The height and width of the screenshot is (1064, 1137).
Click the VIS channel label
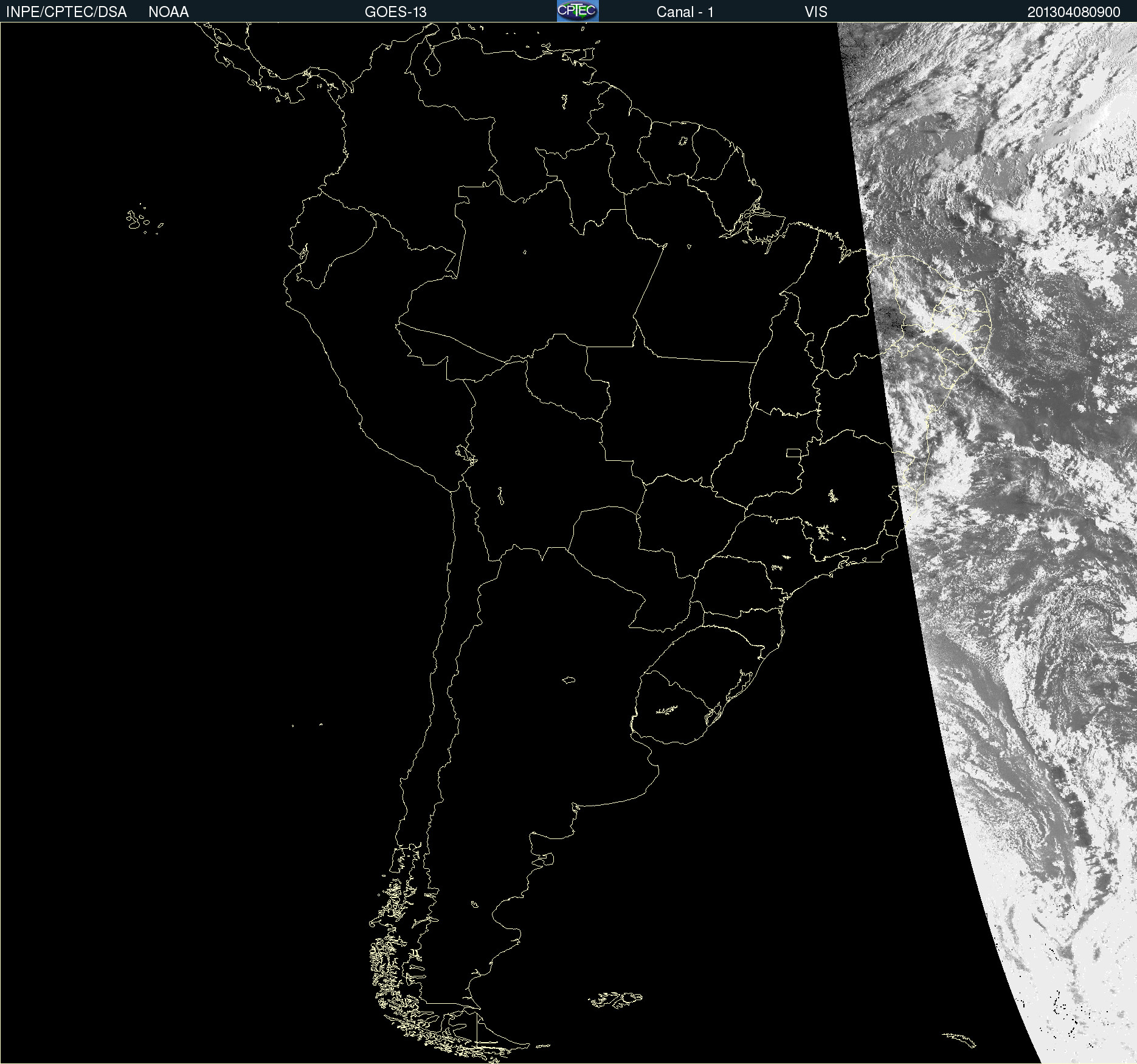(816, 12)
